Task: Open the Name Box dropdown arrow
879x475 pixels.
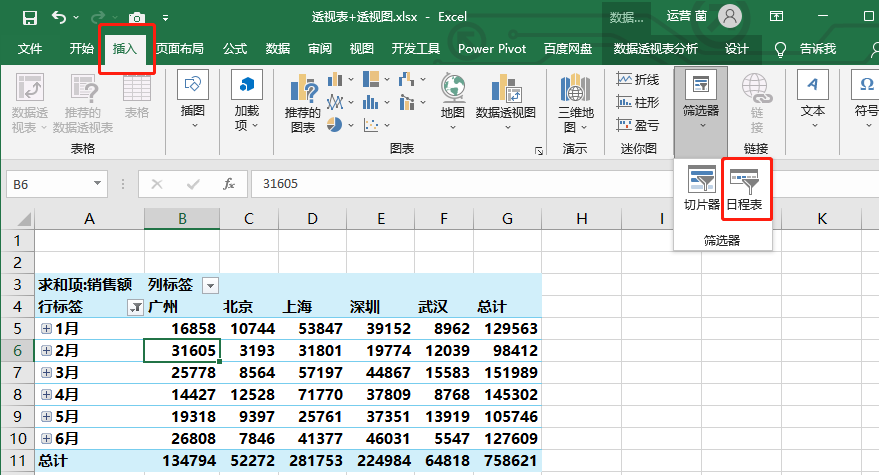Action: 98,184
